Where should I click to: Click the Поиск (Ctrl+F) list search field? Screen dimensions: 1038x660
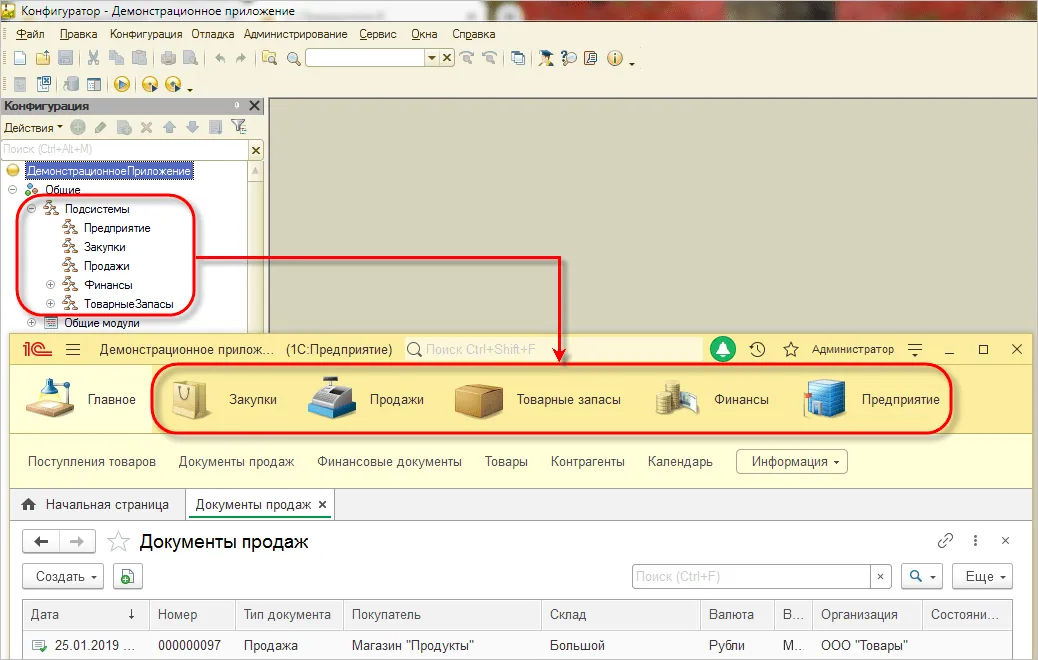(x=751, y=577)
